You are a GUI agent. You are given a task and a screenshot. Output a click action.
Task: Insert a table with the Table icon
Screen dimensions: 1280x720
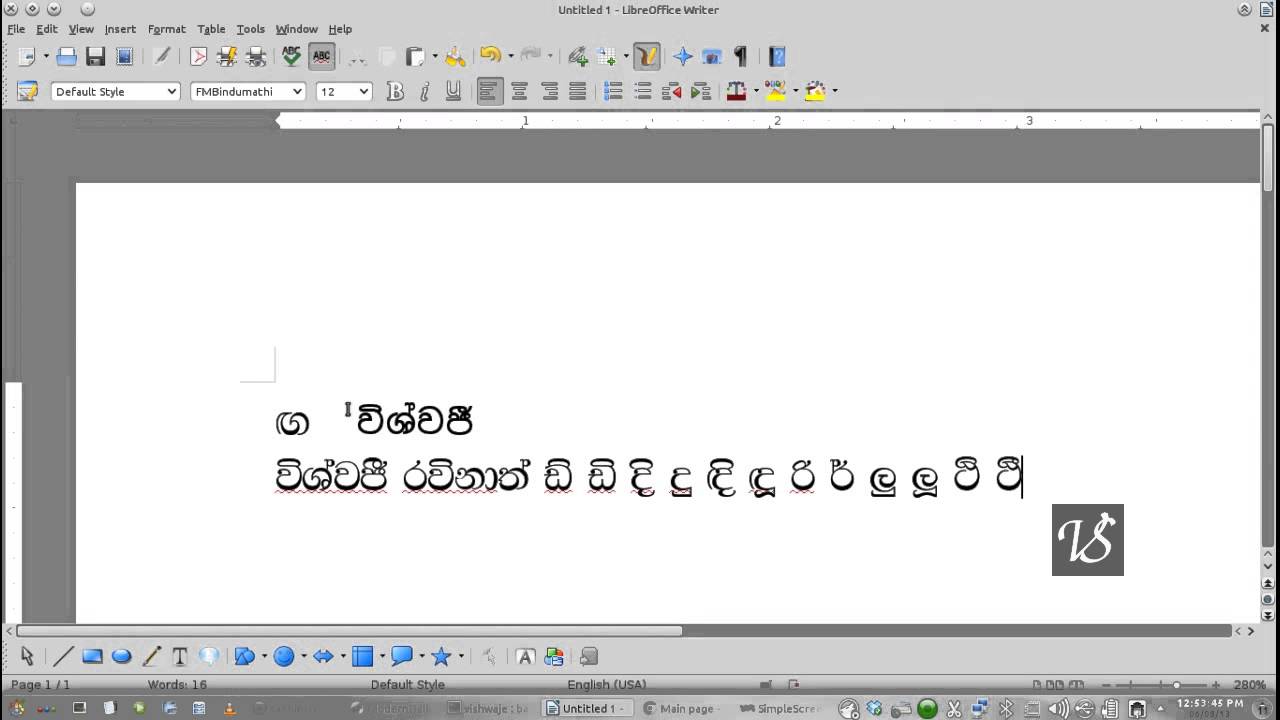coord(607,57)
